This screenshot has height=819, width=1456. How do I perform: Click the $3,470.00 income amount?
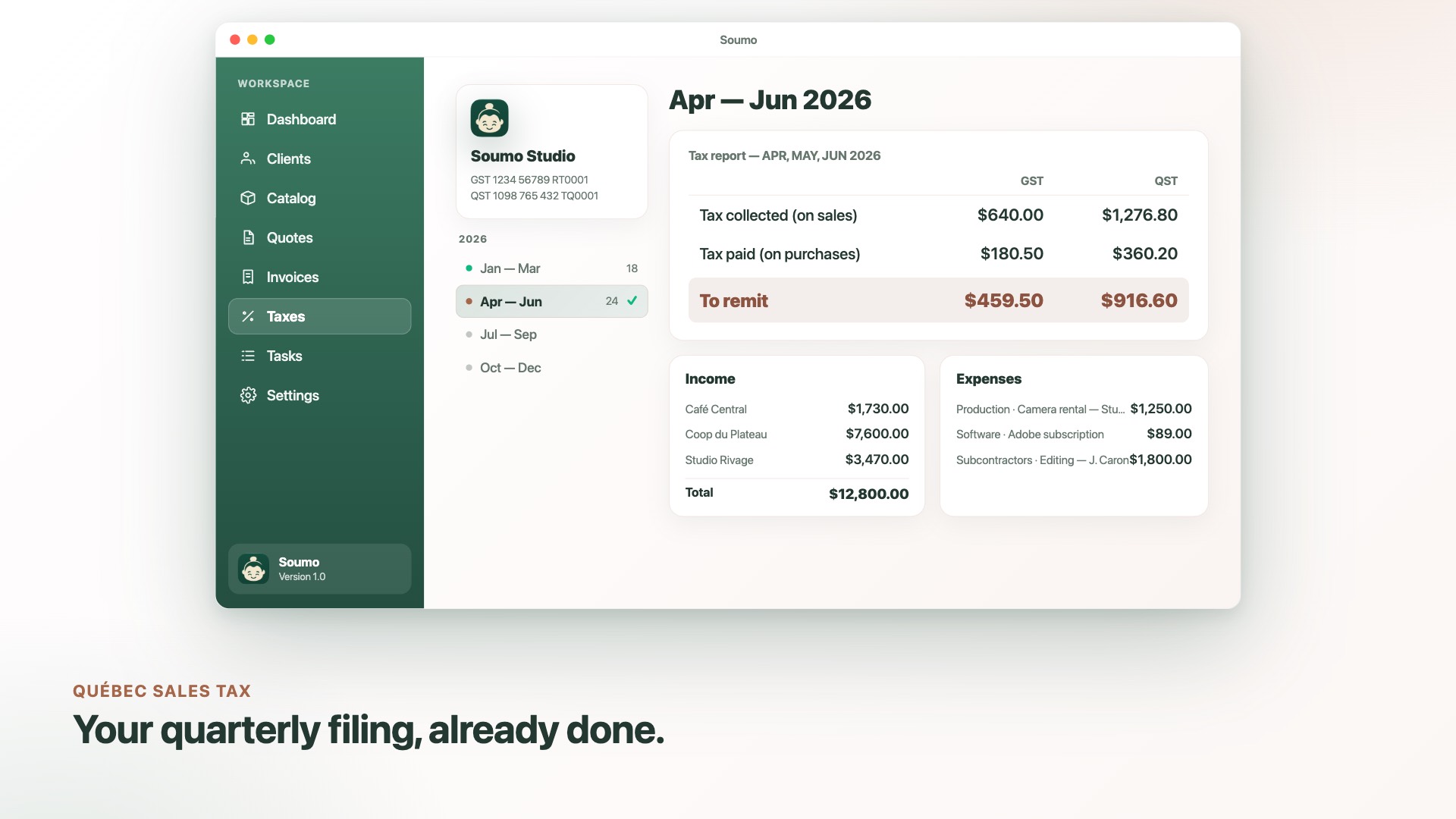pos(877,460)
